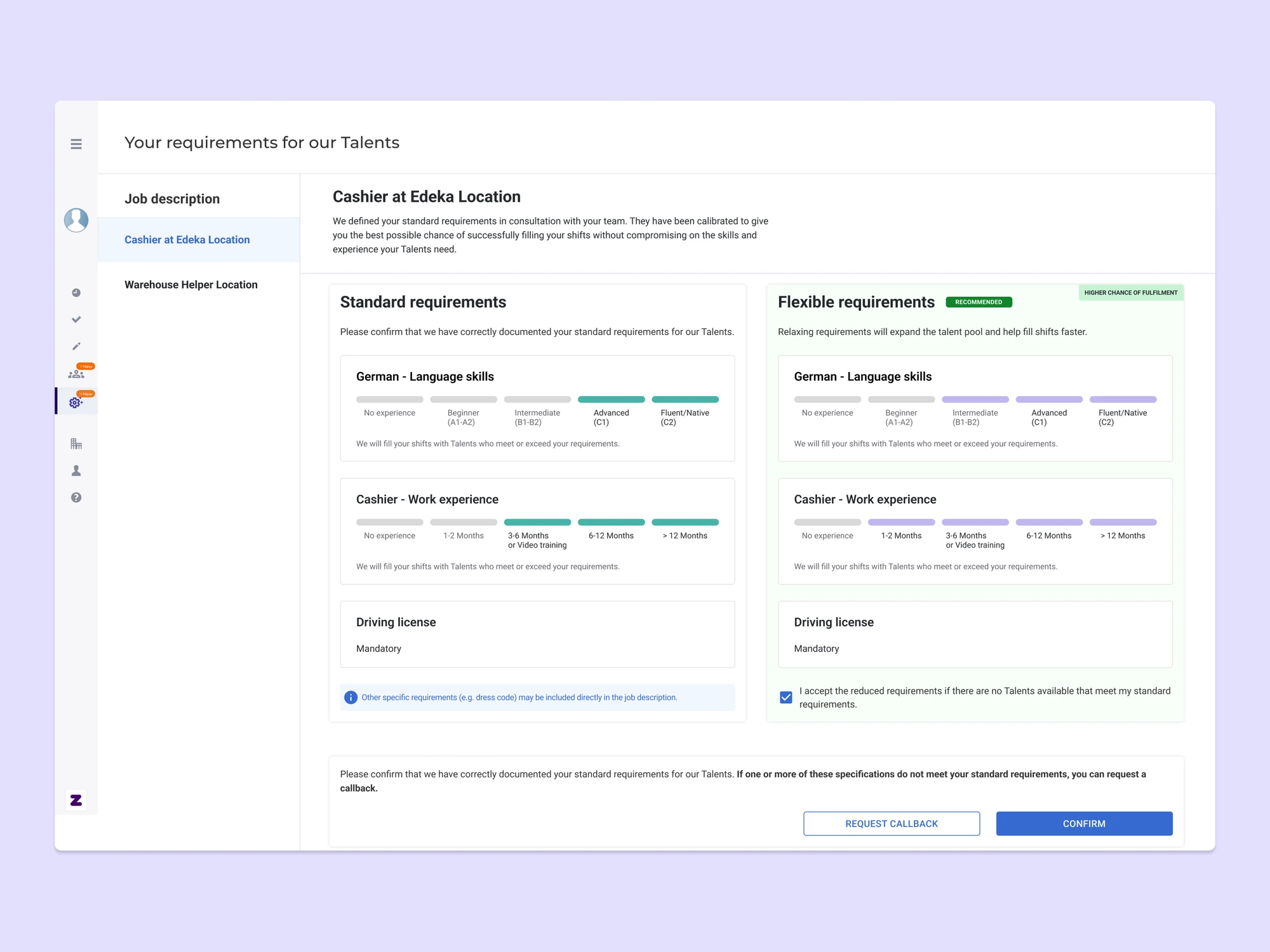The image size is (1270, 952).
Task: Select the checkmark icon in sidebar
Action: [76, 320]
